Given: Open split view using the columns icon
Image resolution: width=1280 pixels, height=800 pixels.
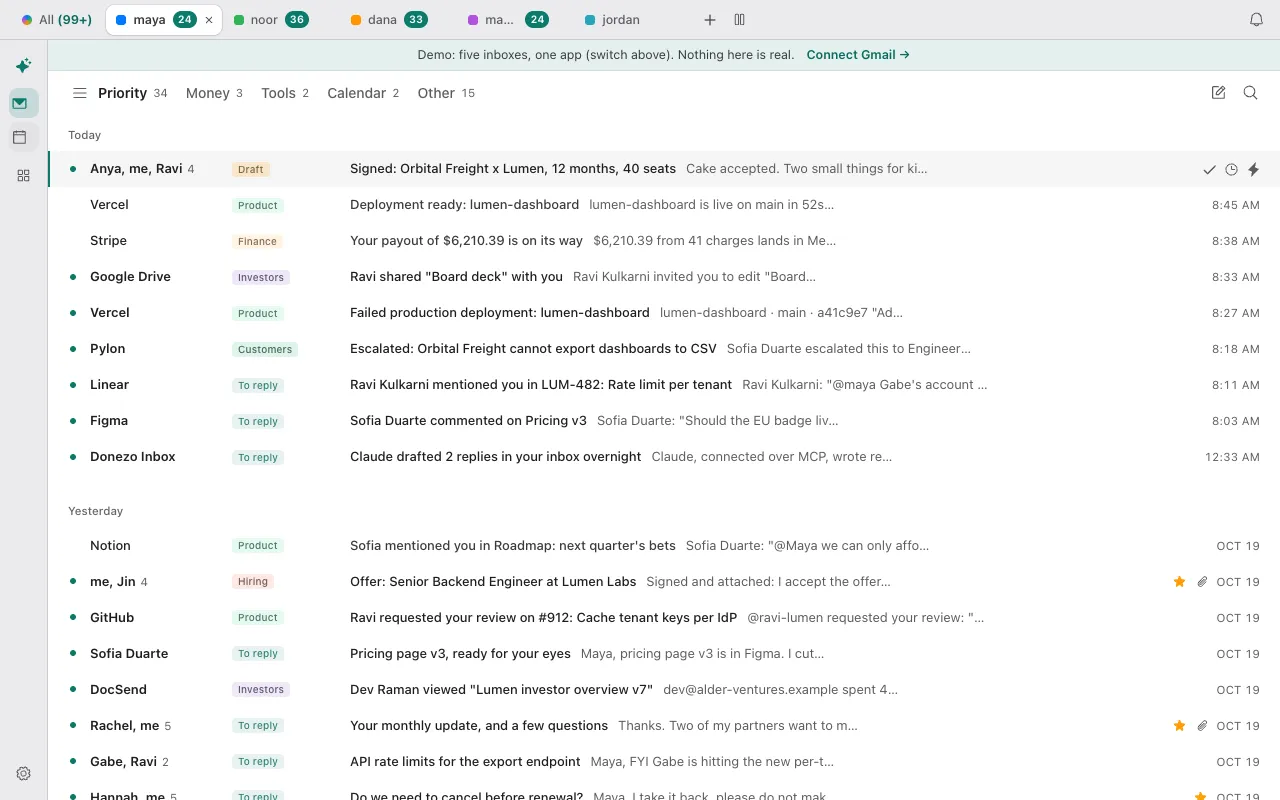Looking at the screenshot, I should [740, 20].
